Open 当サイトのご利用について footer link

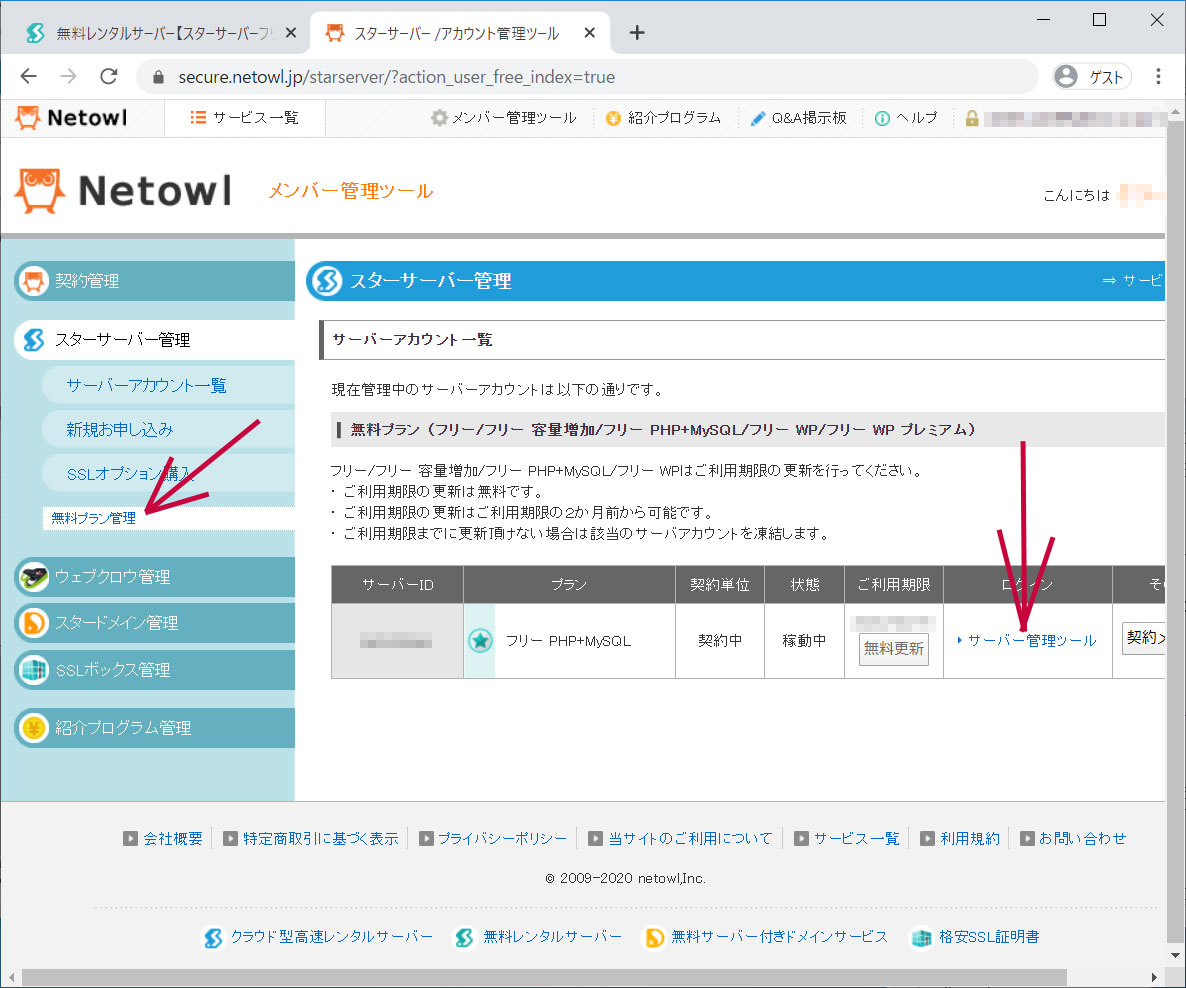click(x=691, y=838)
